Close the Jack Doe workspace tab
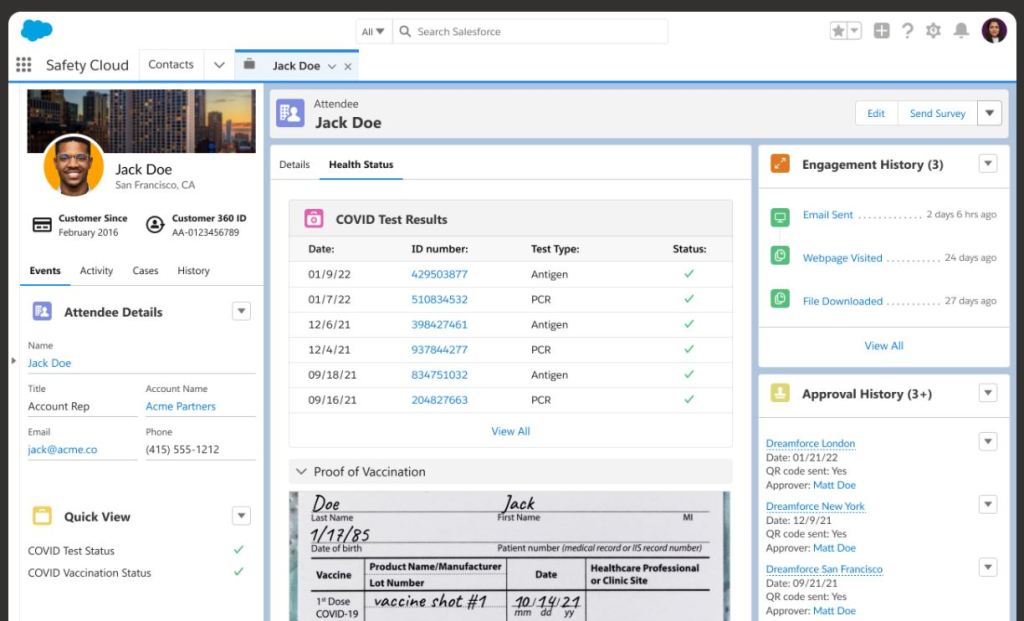Viewport: 1024px width, 621px height. click(x=348, y=67)
